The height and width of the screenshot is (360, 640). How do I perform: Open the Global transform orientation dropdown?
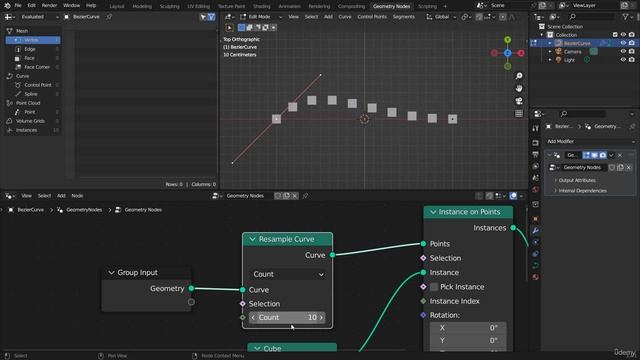click(x=442, y=17)
